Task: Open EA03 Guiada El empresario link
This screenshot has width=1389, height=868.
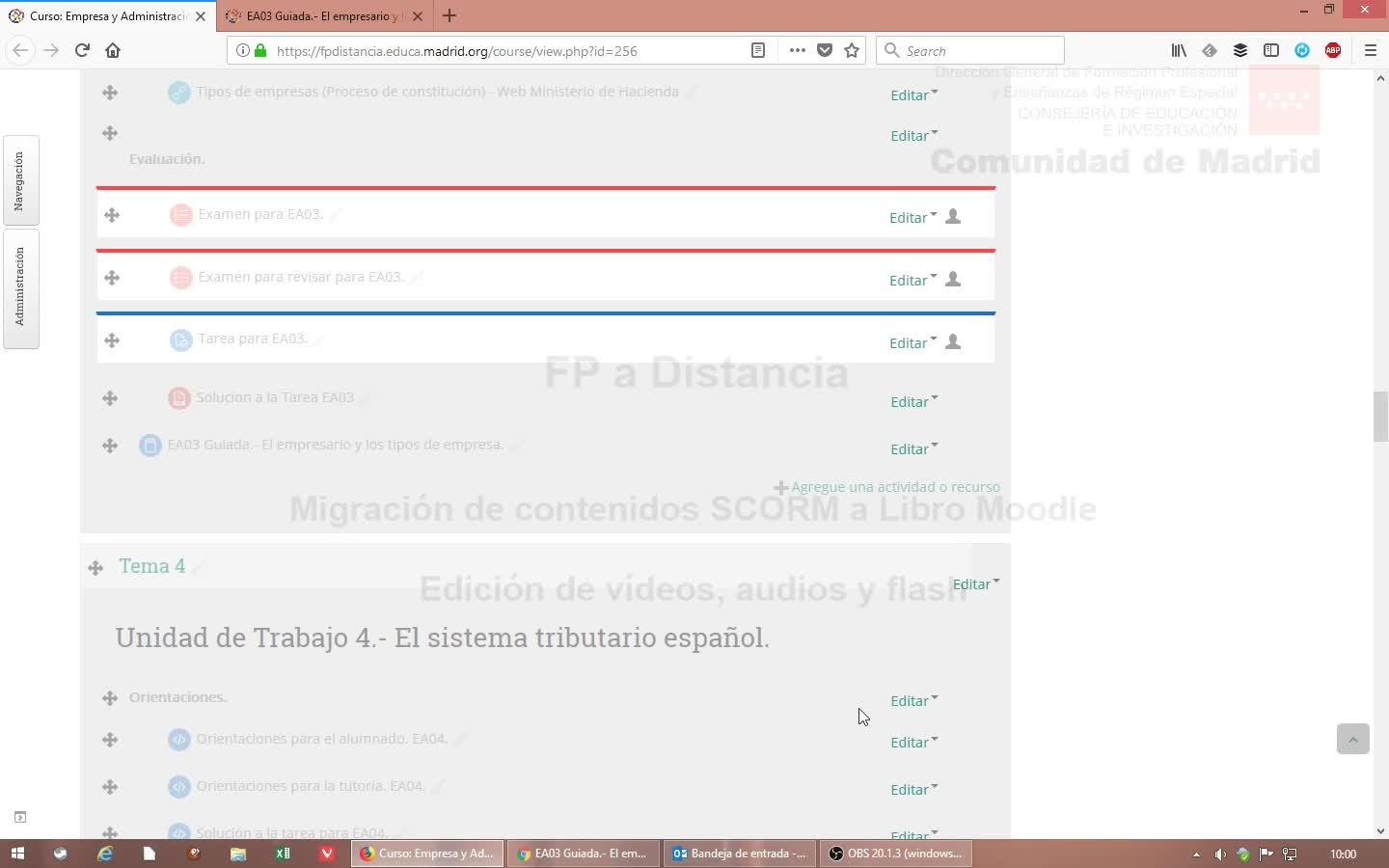Action: [x=336, y=445]
